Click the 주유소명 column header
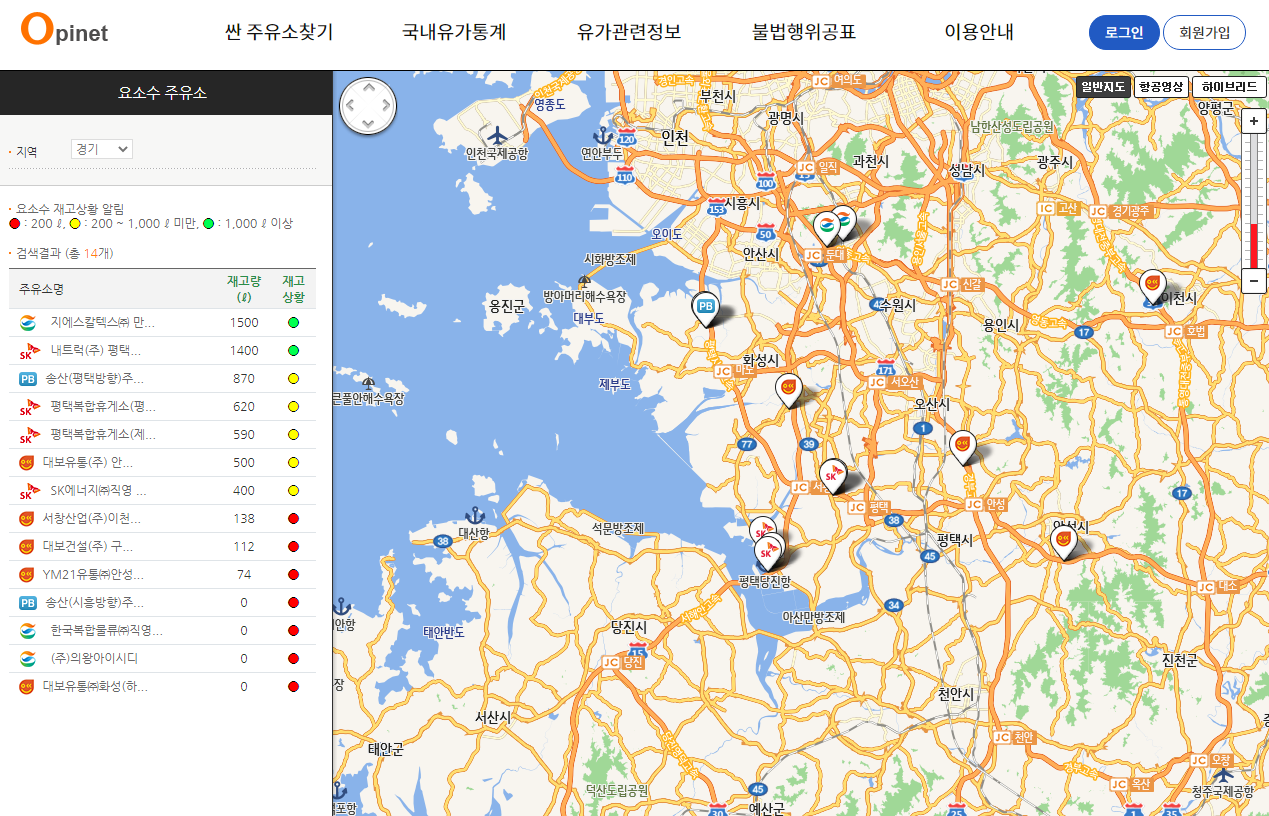Screen dimensions: 1269x816 41,289
